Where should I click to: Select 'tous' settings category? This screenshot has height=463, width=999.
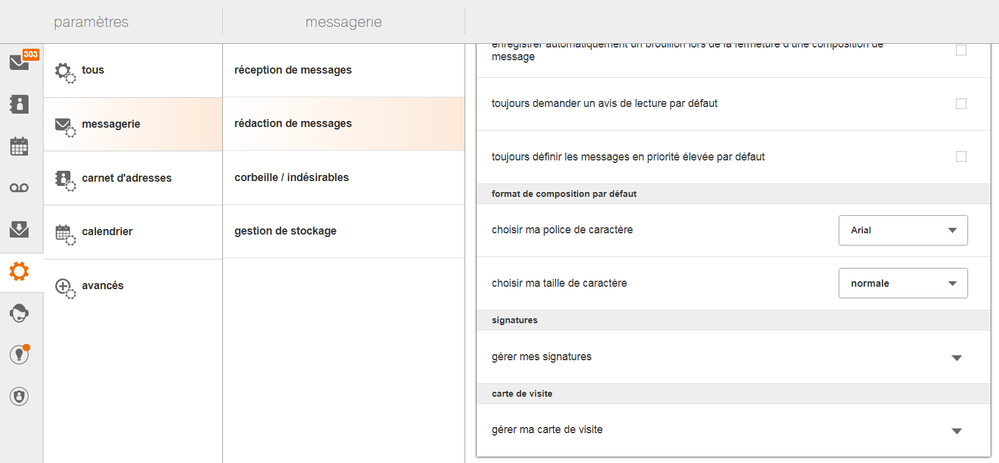133,71
